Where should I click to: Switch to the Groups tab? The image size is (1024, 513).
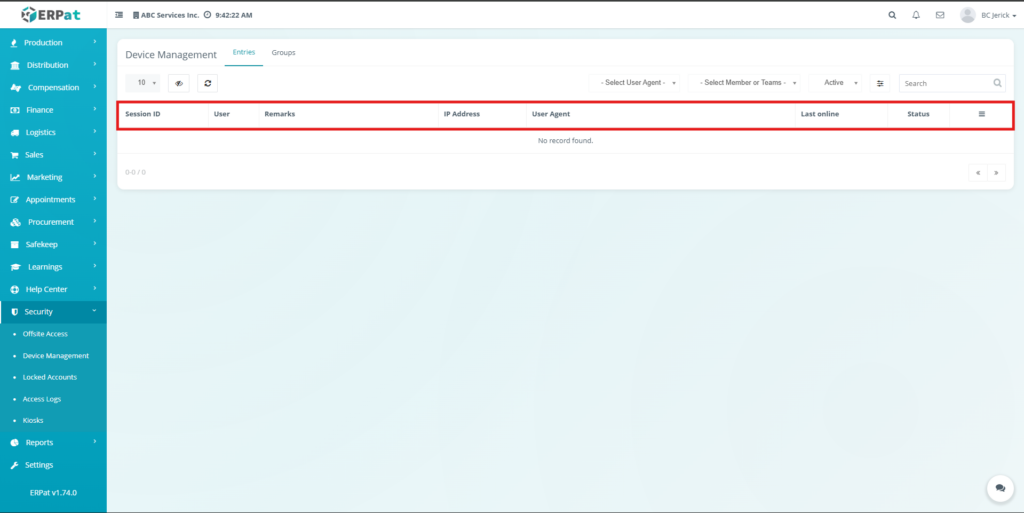[283, 52]
